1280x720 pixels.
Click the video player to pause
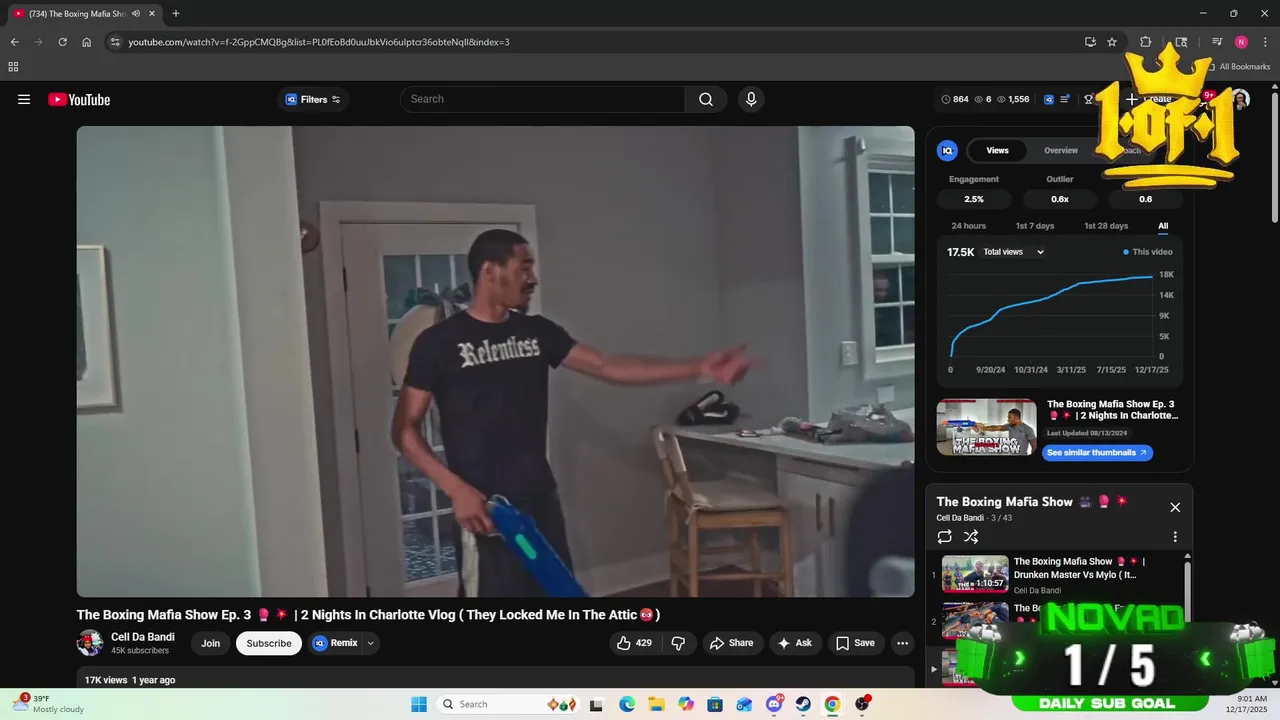(495, 361)
